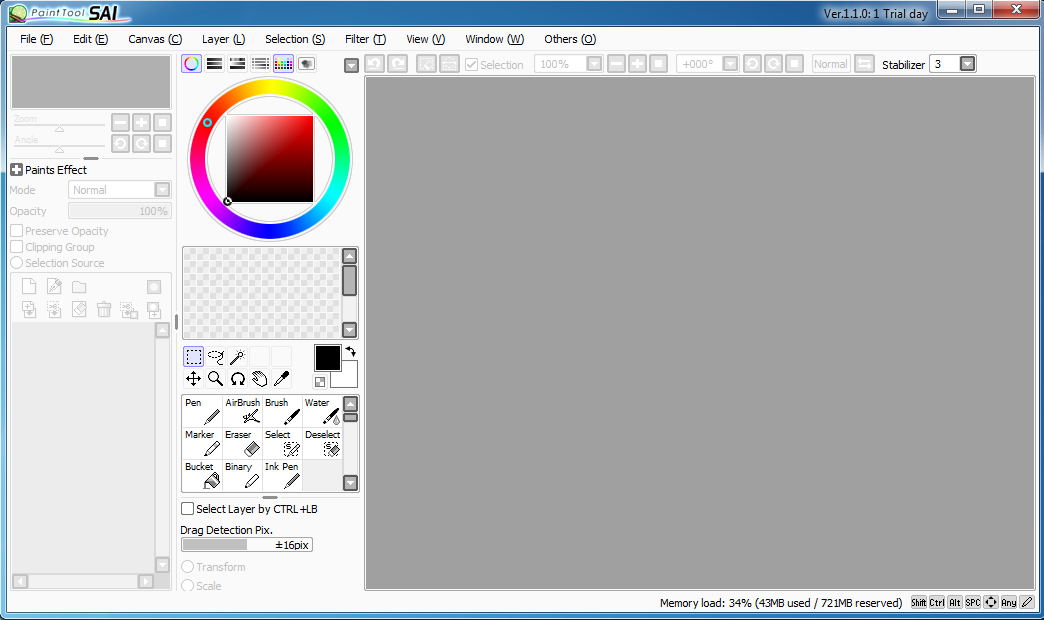The width and height of the screenshot is (1044, 620).
Task: Open the Filter menu
Action: [x=365, y=39]
